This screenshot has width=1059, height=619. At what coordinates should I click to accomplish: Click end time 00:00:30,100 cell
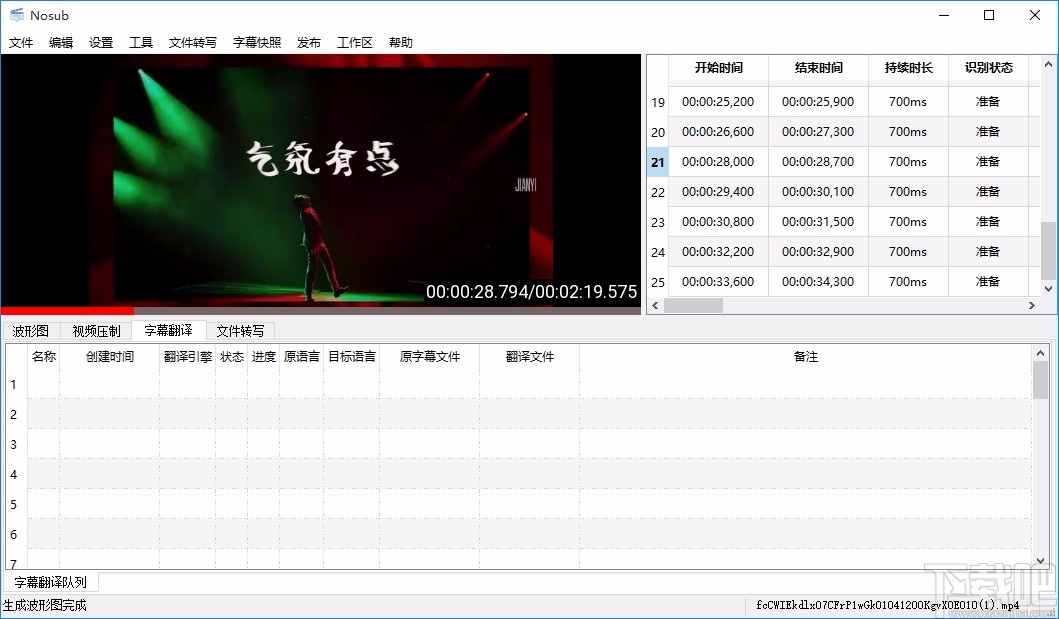819,192
